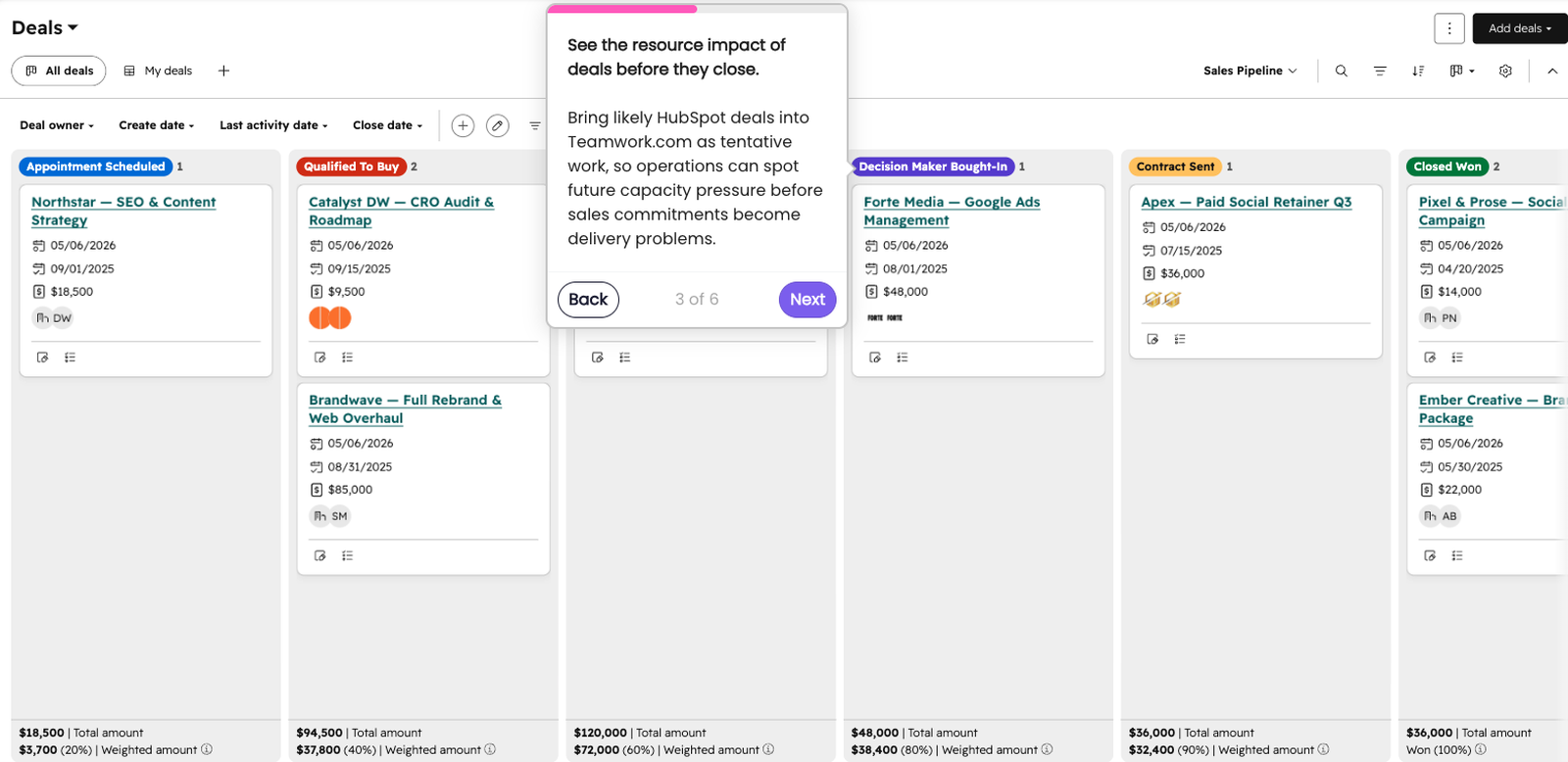Click Back in the tour popup
Image resolution: width=1568 pixels, height=762 pixels.
(588, 300)
